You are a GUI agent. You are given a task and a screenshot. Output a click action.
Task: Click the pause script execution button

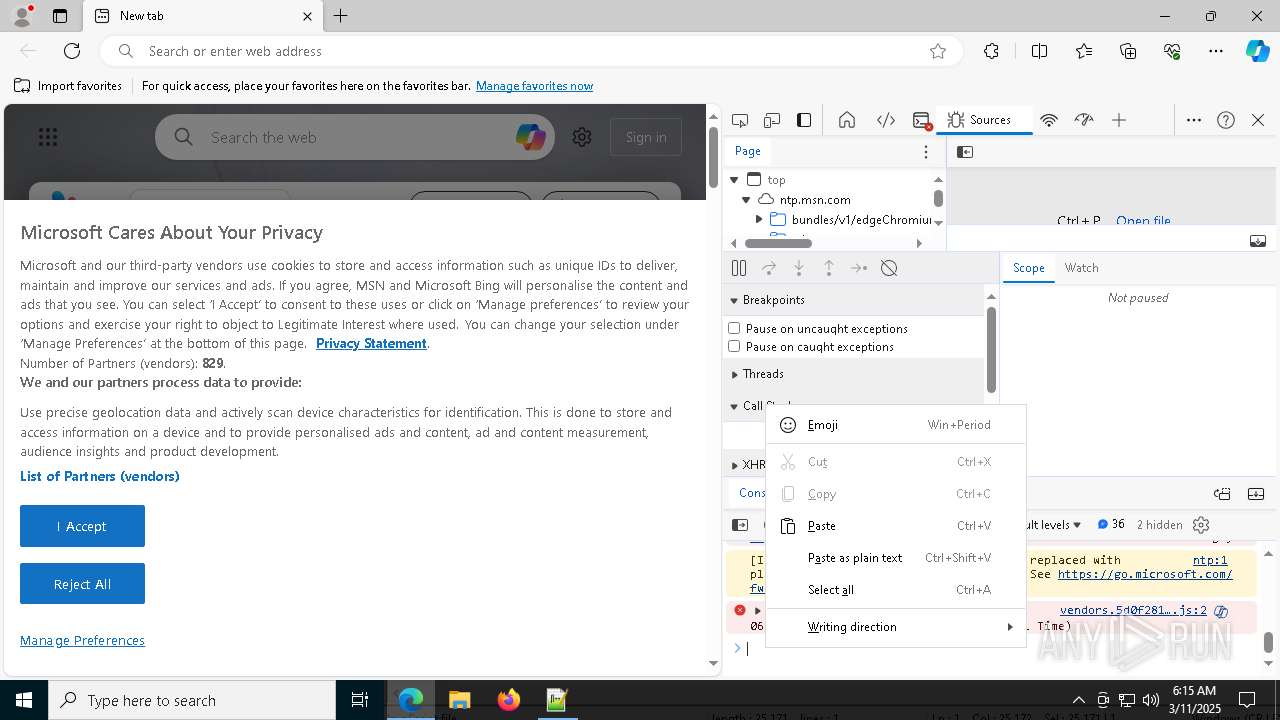(x=739, y=268)
